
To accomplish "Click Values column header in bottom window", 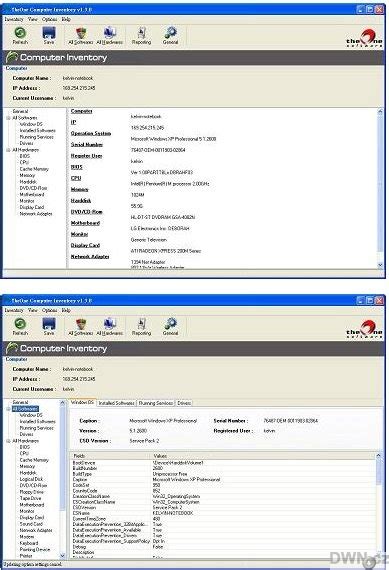I will pos(263,456).
